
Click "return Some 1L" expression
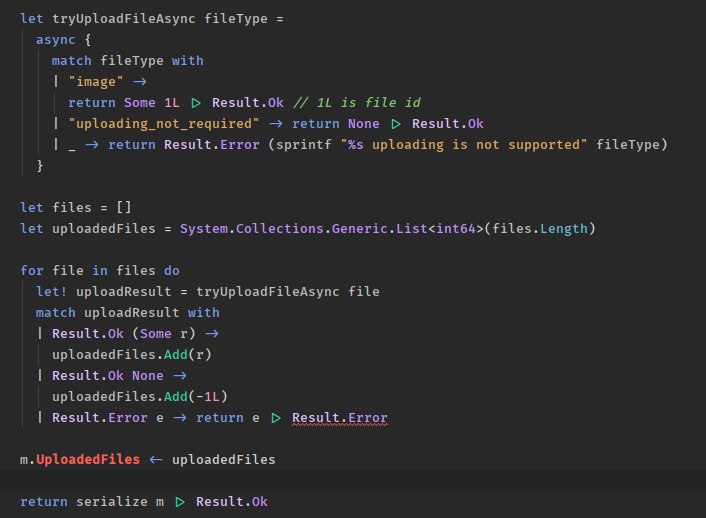(124, 103)
